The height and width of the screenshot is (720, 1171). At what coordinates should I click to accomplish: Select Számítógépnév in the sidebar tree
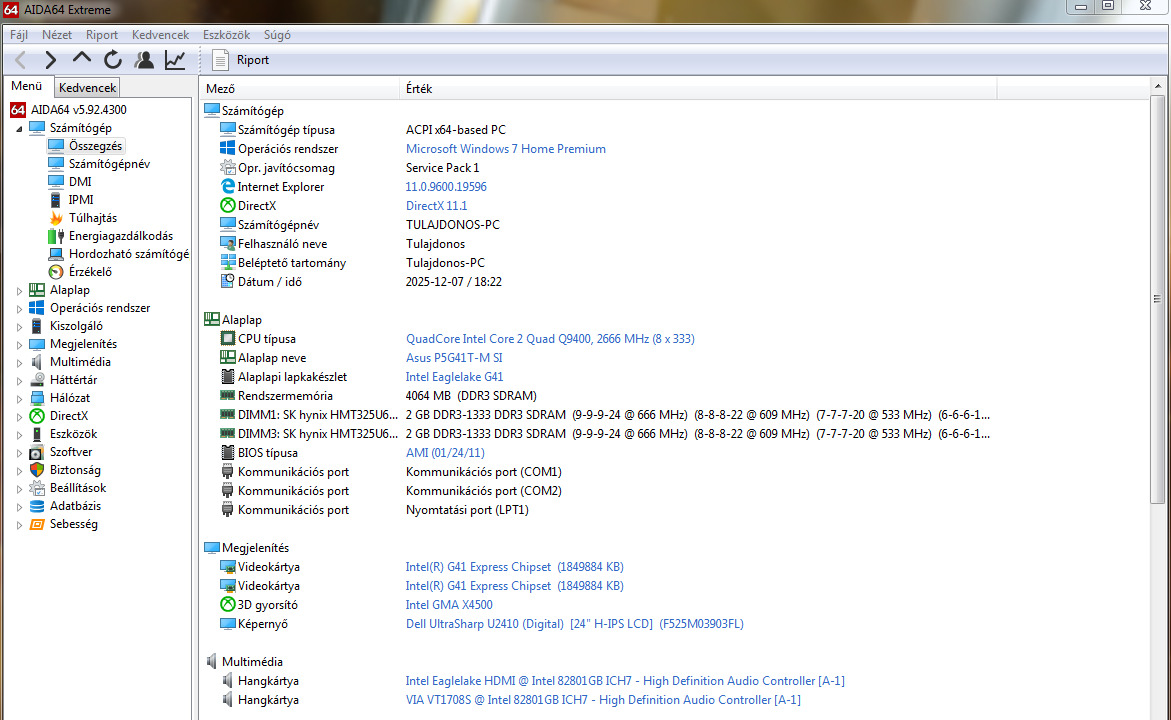pos(109,164)
